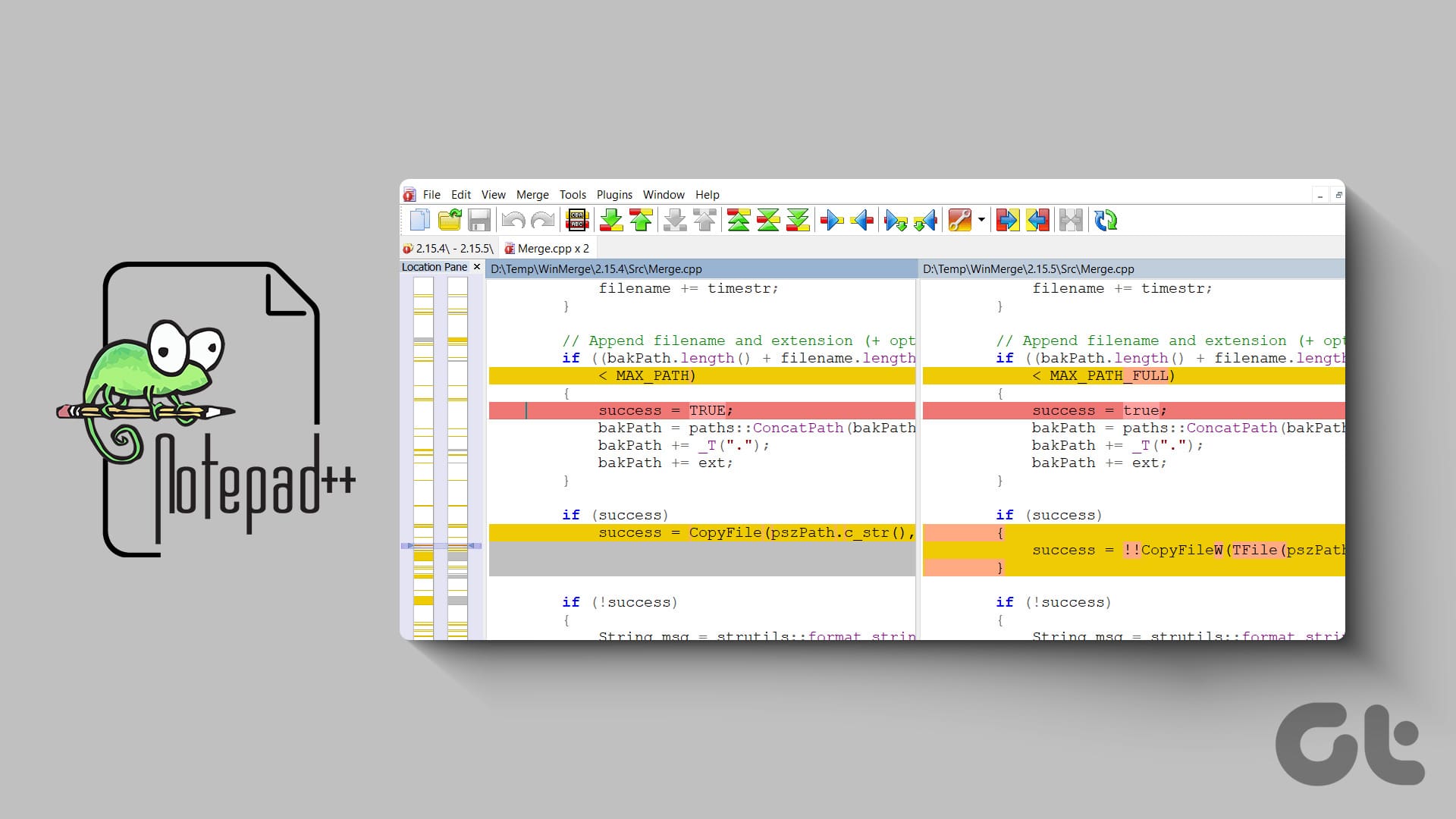Viewport: 1456px width, 819px height.
Task: Select the highlighted success = TRUE line
Action: [x=664, y=410]
